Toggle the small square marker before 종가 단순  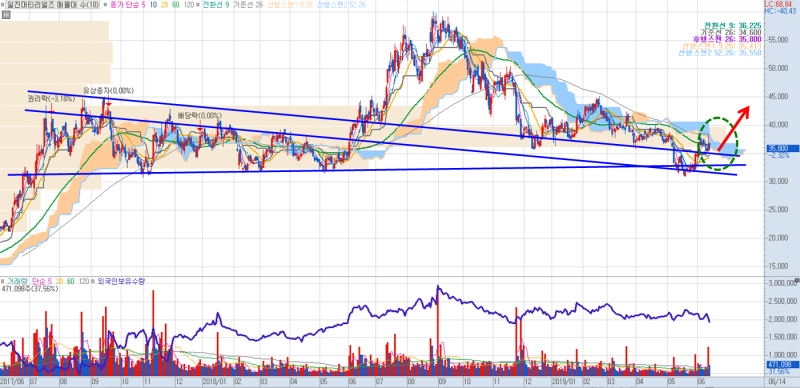tap(106, 5)
